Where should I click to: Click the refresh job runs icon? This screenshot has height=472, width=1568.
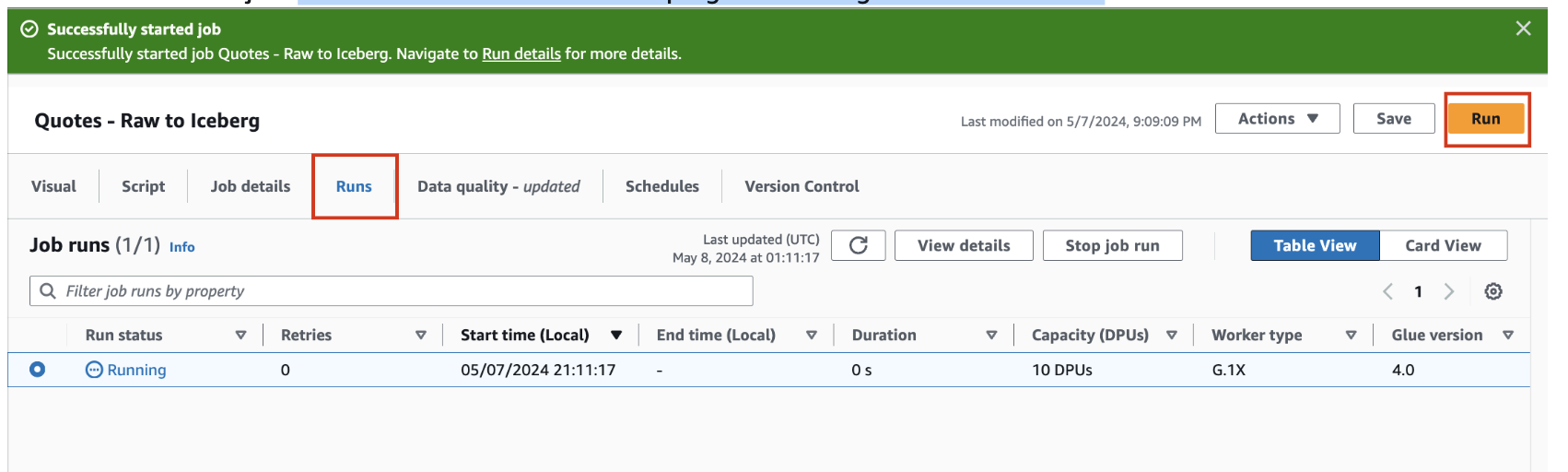point(858,245)
